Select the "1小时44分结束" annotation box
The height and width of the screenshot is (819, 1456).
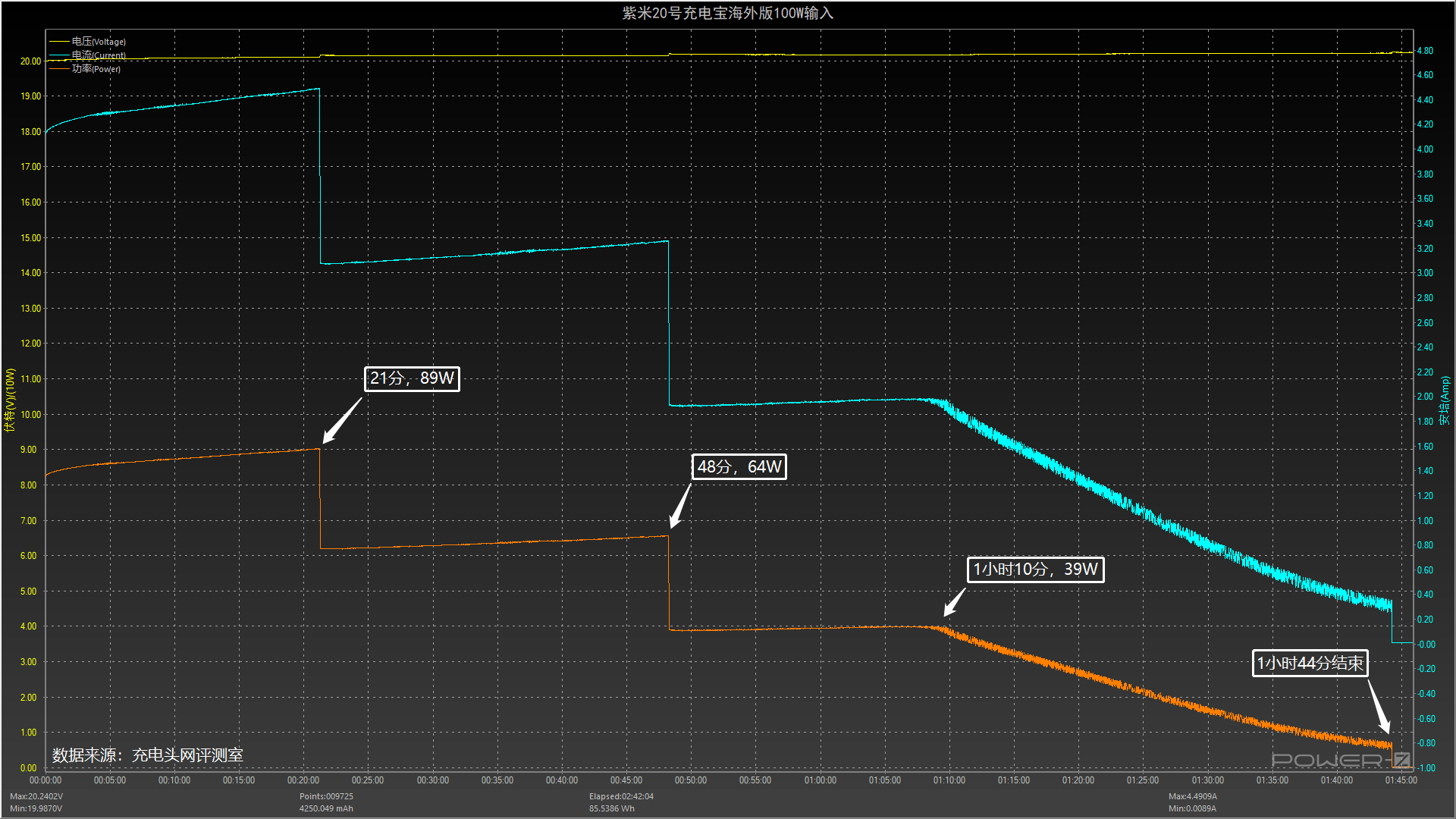click(1310, 664)
